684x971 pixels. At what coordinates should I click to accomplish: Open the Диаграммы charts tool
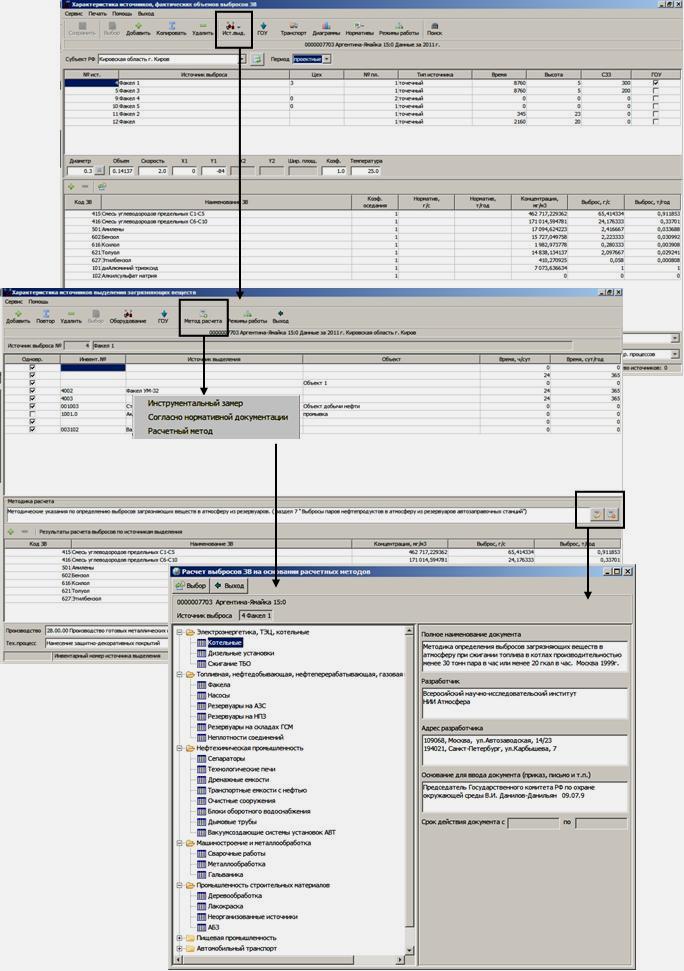[326, 28]
